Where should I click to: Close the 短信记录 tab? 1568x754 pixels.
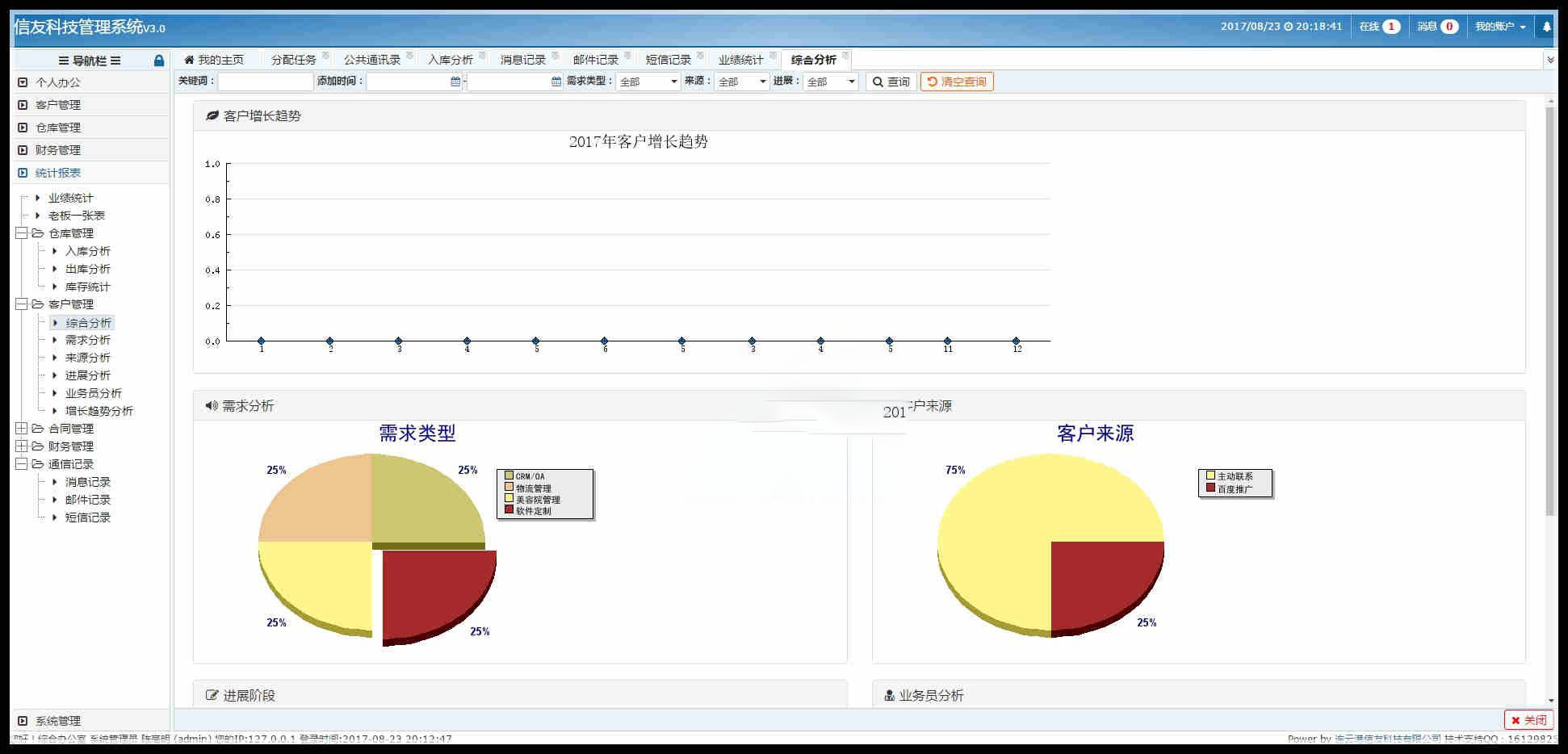point(700,55)
